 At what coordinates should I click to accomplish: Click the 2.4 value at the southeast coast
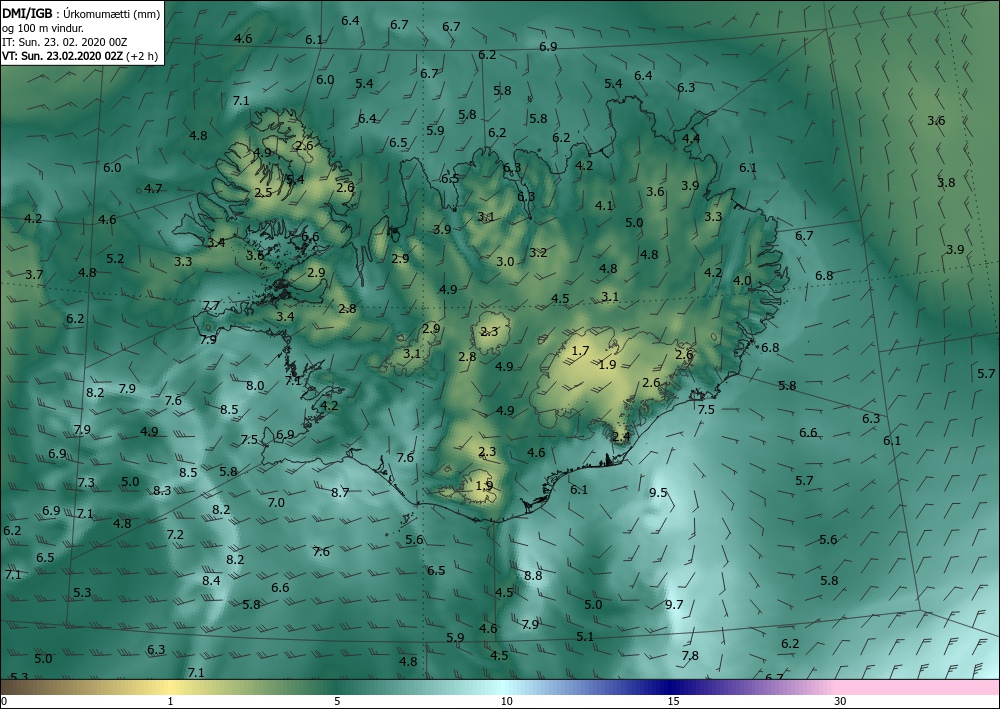point(621,437)
